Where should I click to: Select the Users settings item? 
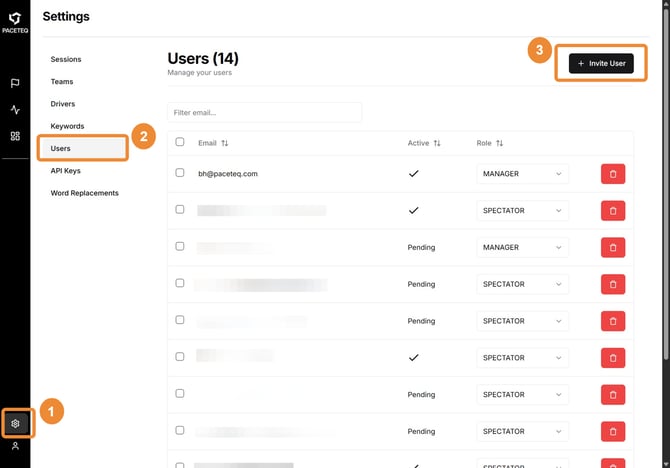pyautogui.click(x=82, y=148)
